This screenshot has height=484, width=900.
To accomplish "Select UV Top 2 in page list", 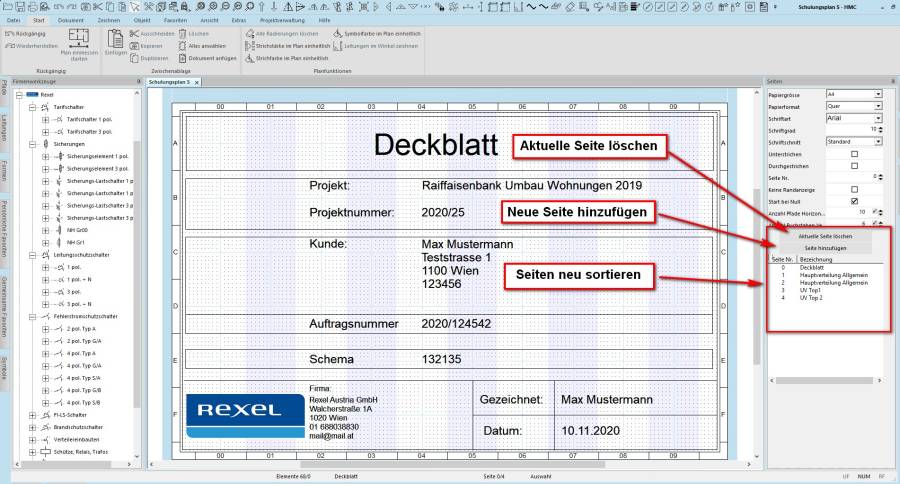I will click(x=813, y=298).
